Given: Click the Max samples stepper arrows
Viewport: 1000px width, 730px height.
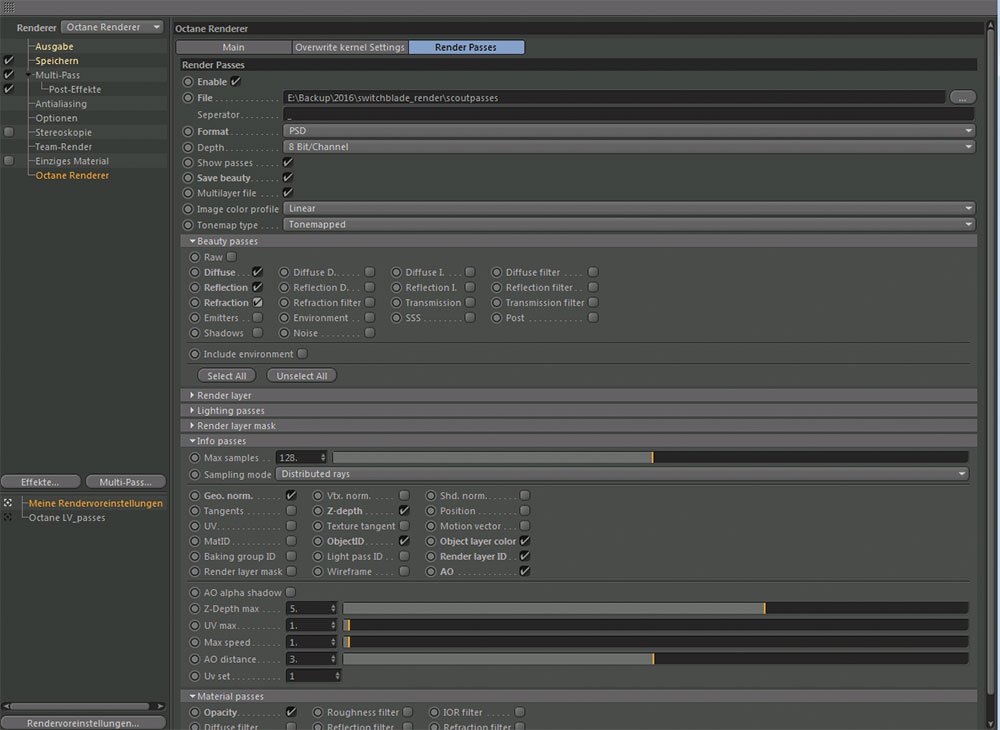Looking at the screenshot, I should tap(323, 458).
